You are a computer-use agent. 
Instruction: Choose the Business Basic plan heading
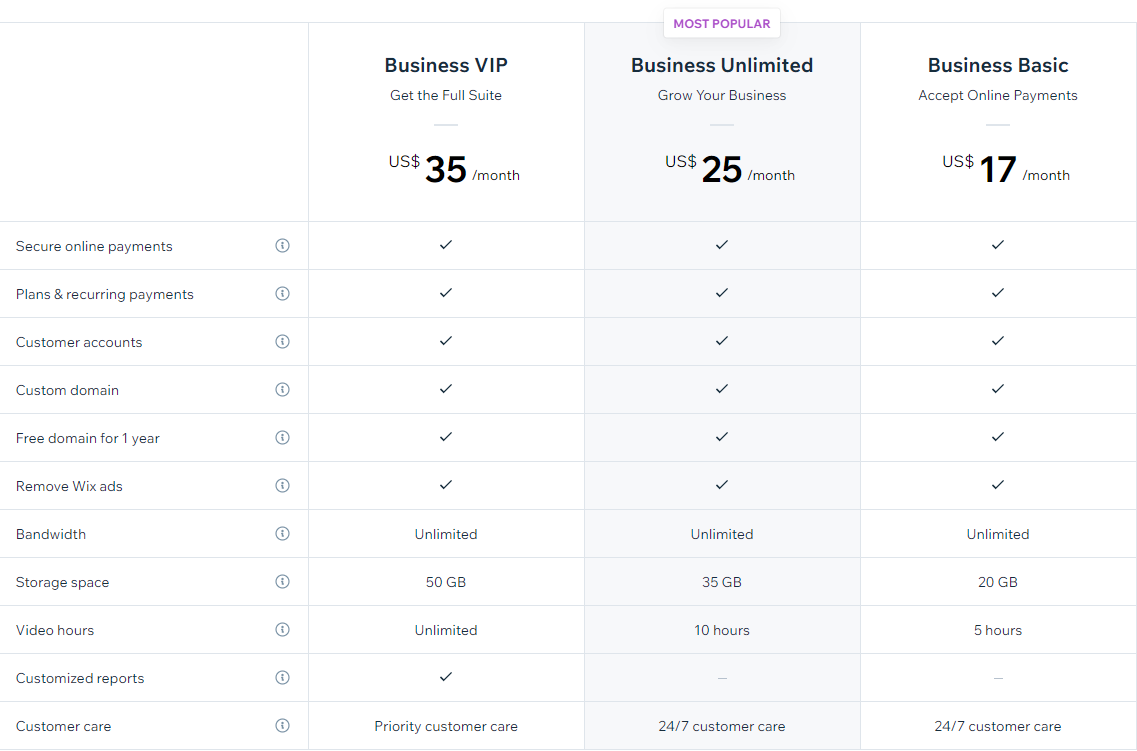(998, 65)
